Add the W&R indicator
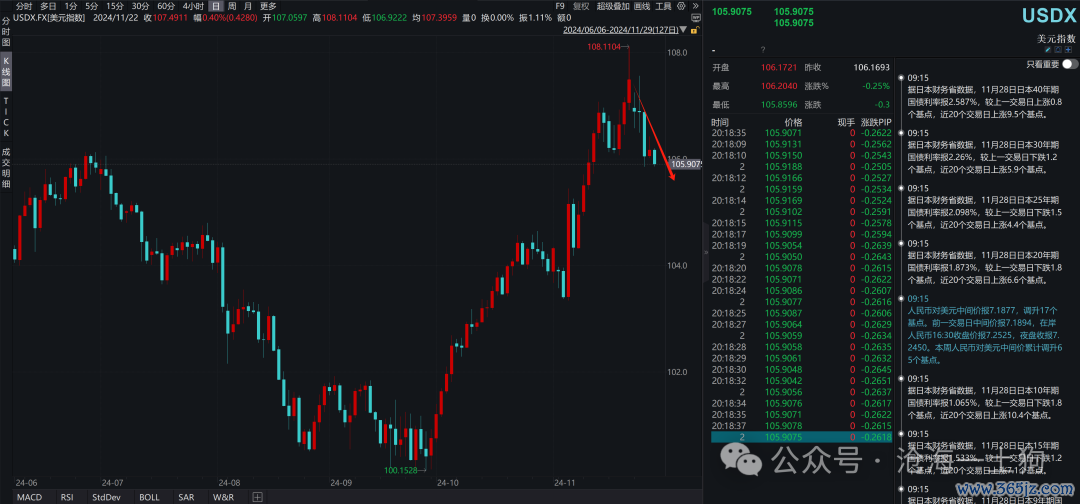This screenshot has width=1080, height=504. tap(223, 496)
